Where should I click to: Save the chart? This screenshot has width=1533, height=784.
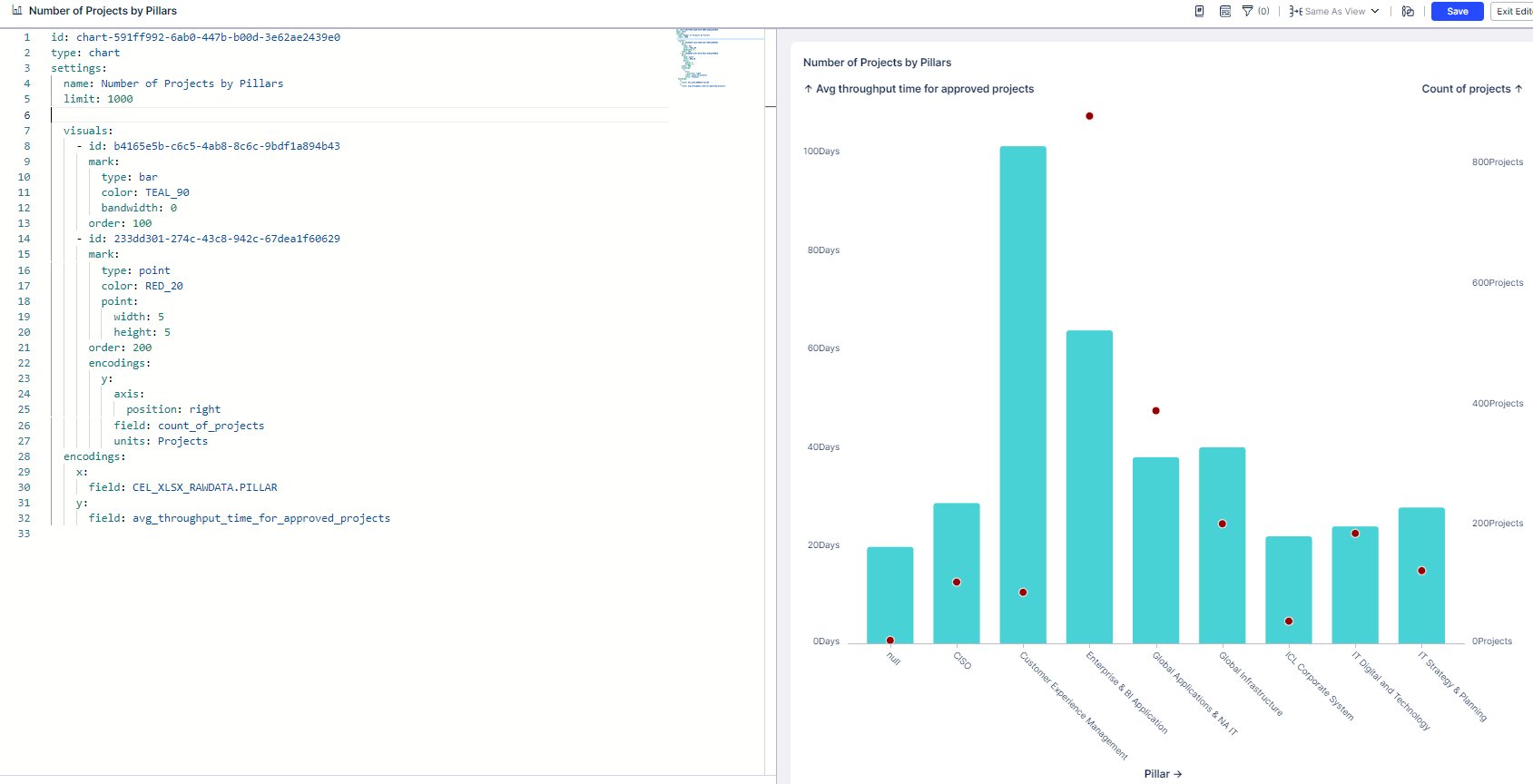(1458, 11)
